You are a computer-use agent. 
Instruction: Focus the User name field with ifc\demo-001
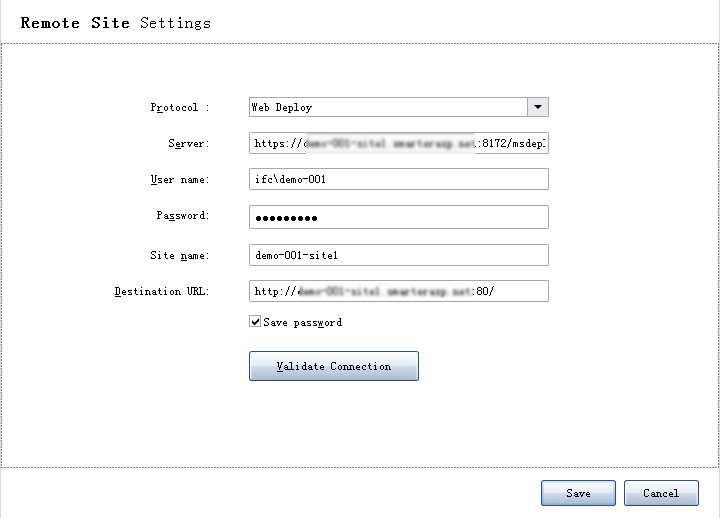398,179
